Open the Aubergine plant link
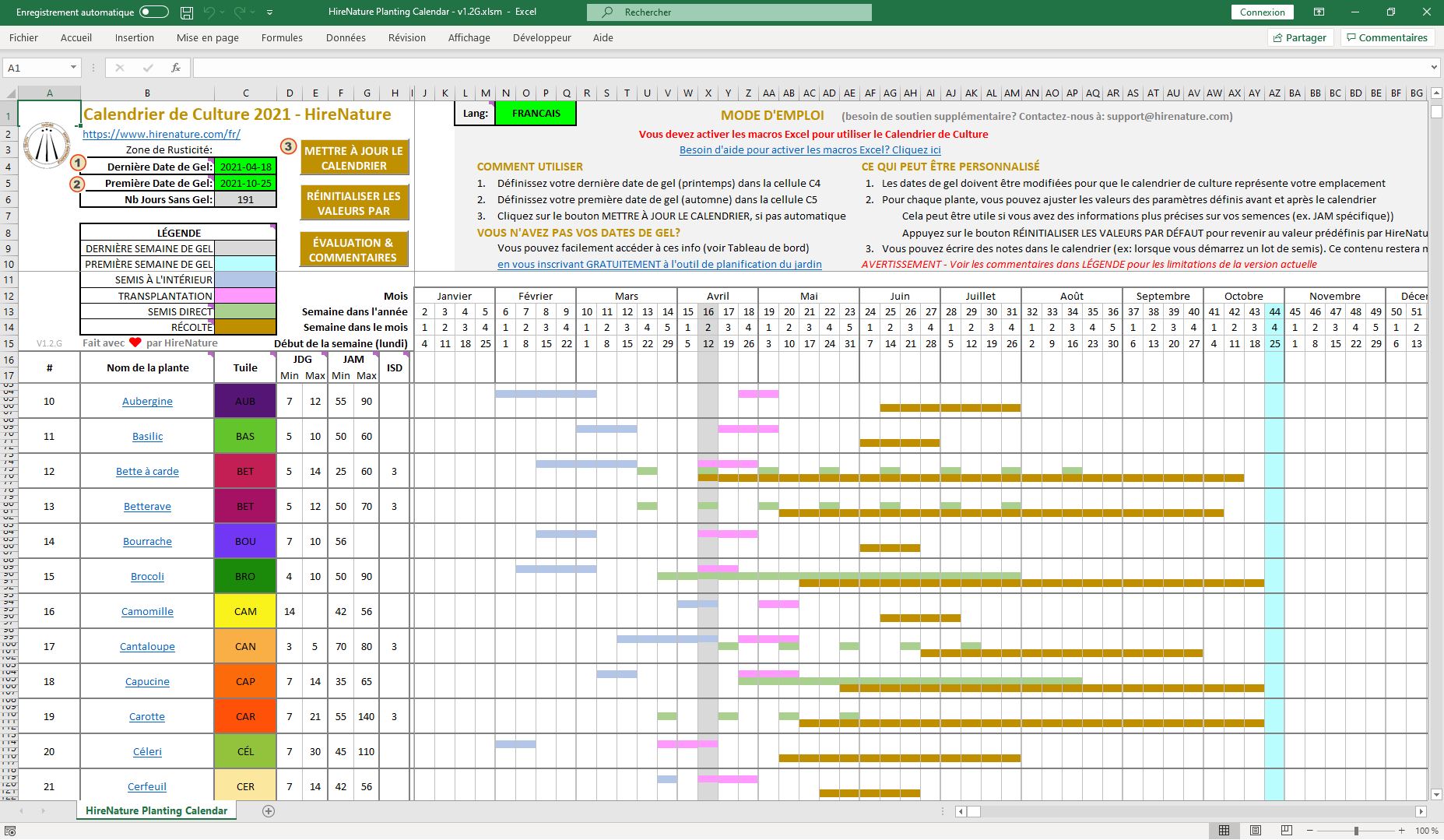The image size is (1444, 840). (147, 401)
